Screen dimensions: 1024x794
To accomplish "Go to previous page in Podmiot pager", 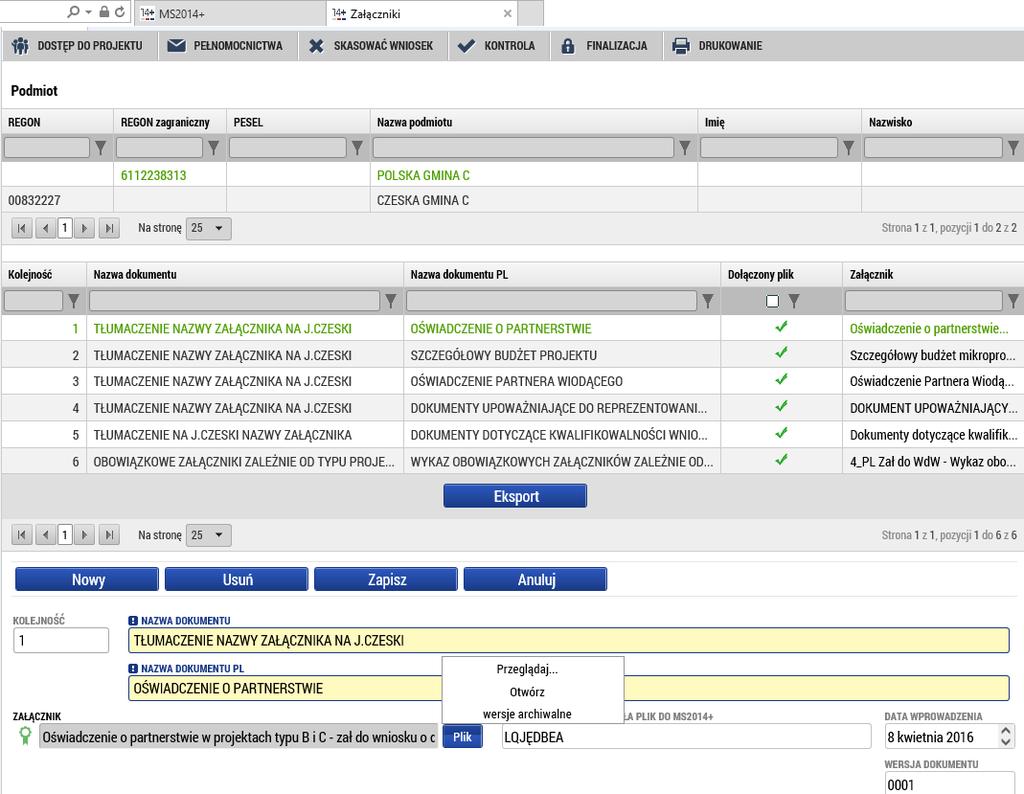I will pos(45,228).
